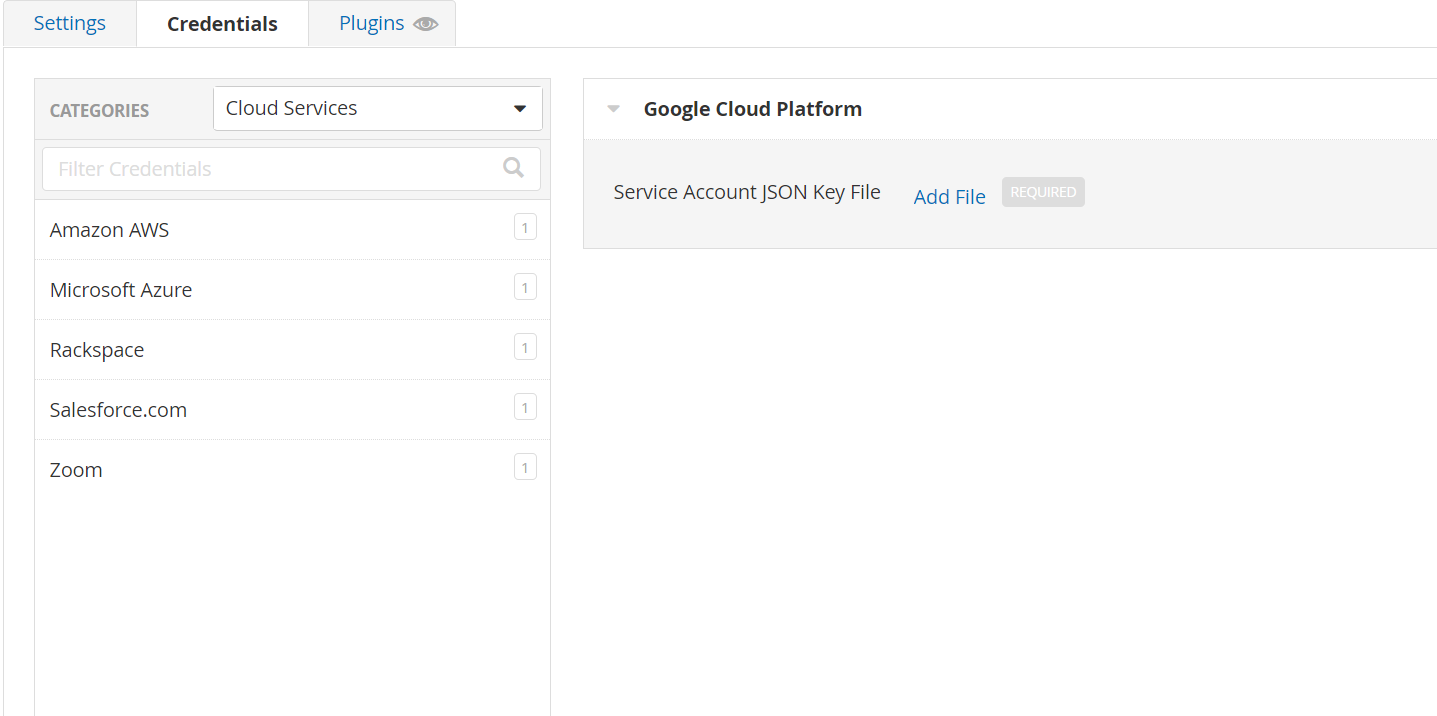
Task: Click the eye icon on Plugins tab
Action: coord(426,24)
